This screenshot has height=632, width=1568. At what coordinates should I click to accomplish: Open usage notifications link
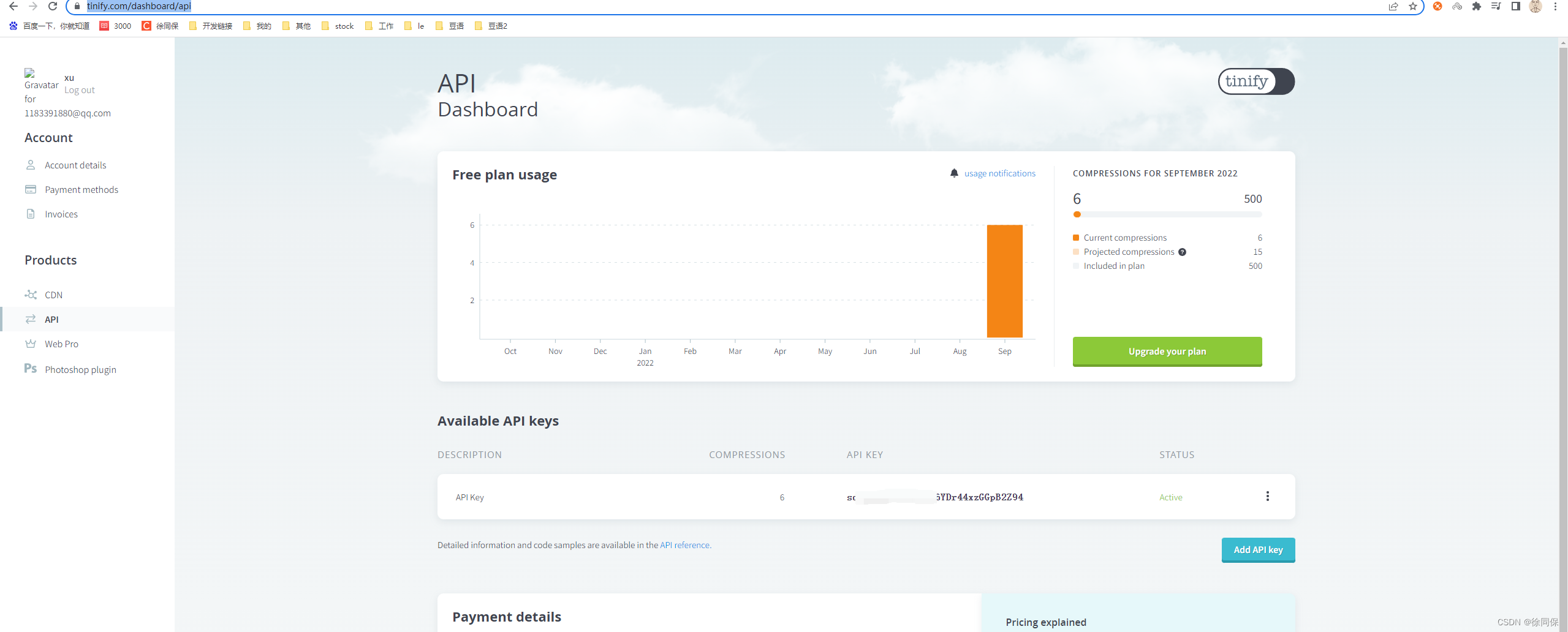click(1000, 173)
